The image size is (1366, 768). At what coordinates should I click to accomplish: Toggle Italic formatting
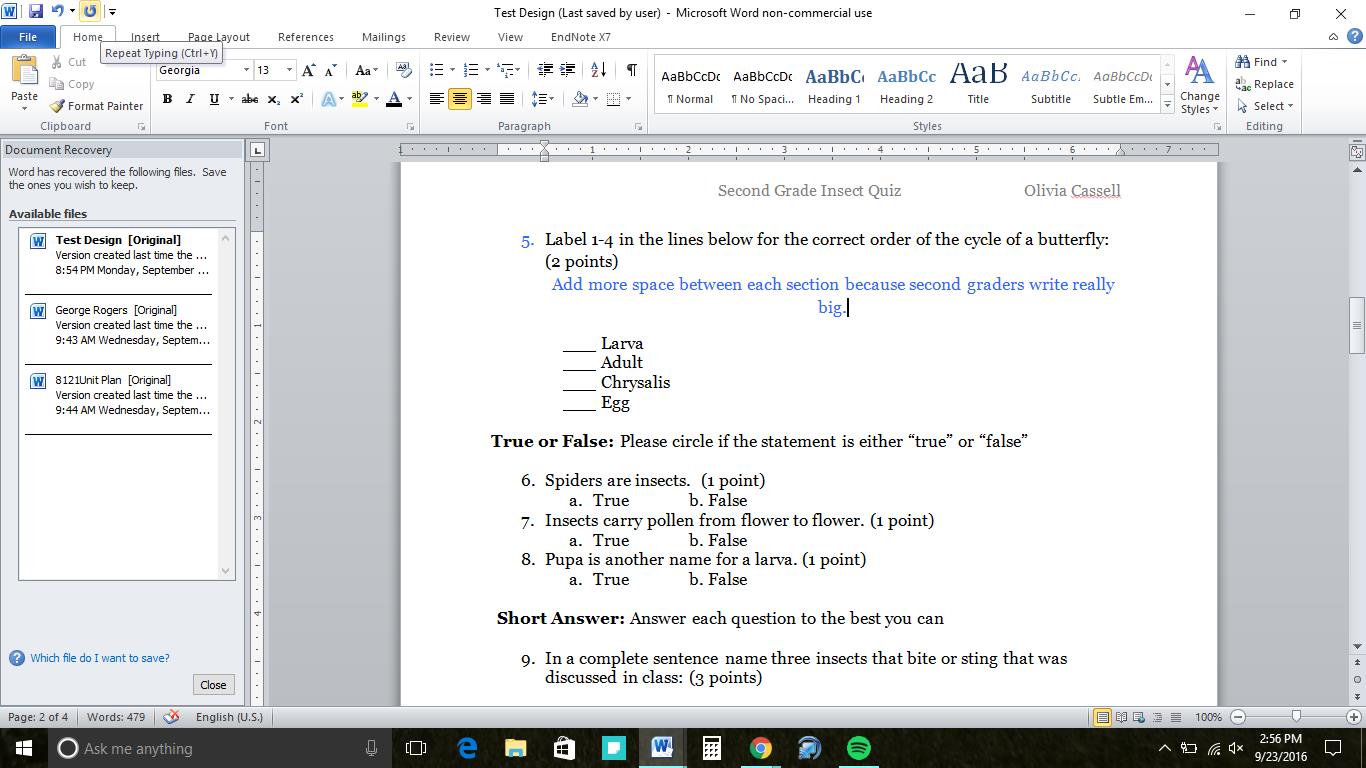pyautogui.click(x=190, y=99)
